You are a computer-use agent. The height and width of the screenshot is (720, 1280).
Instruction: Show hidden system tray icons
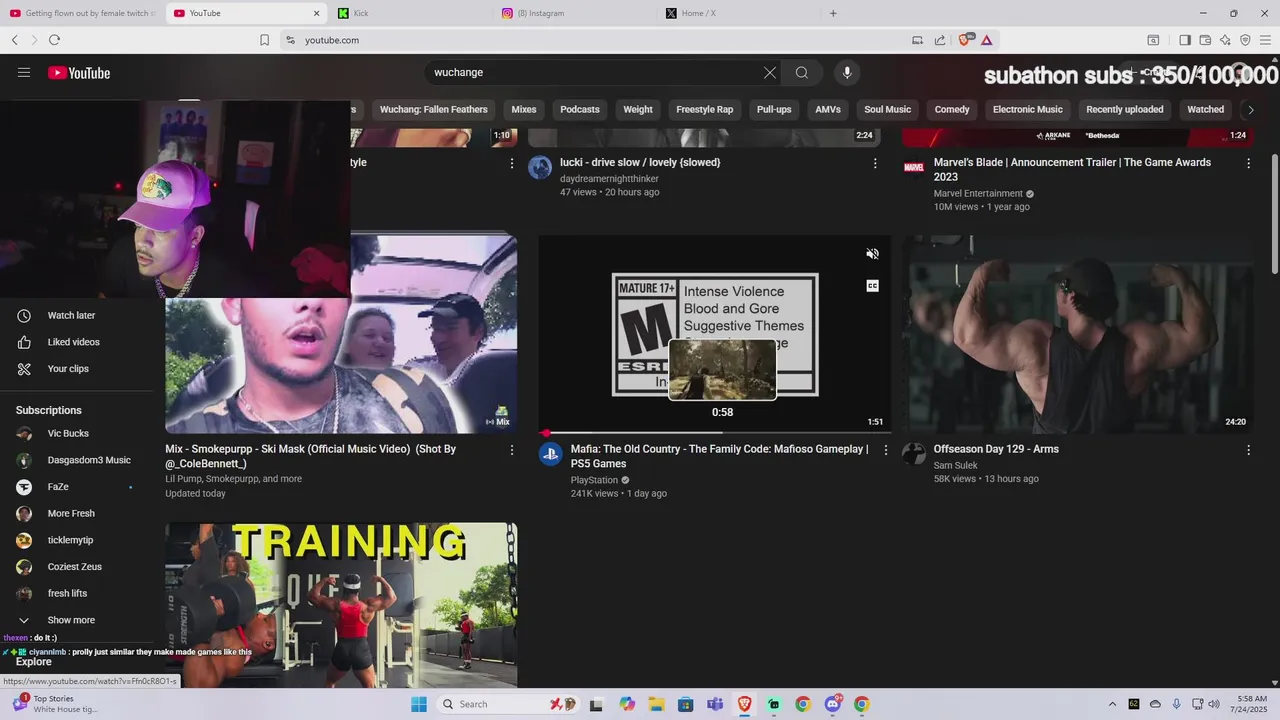[x=1111, y=704]
